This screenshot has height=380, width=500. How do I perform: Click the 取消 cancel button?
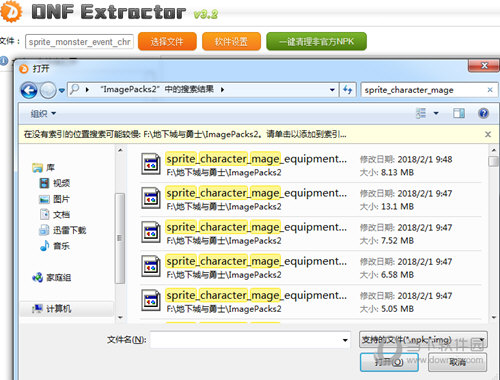(457, 362)
